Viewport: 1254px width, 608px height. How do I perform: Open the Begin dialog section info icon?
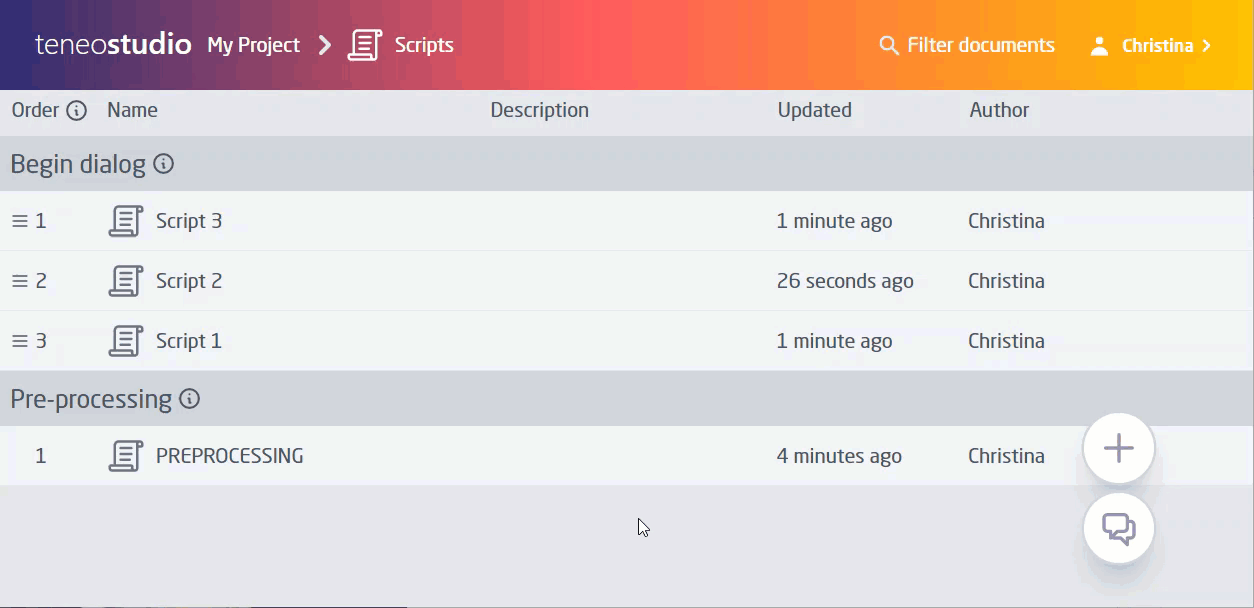pos(163,164)
